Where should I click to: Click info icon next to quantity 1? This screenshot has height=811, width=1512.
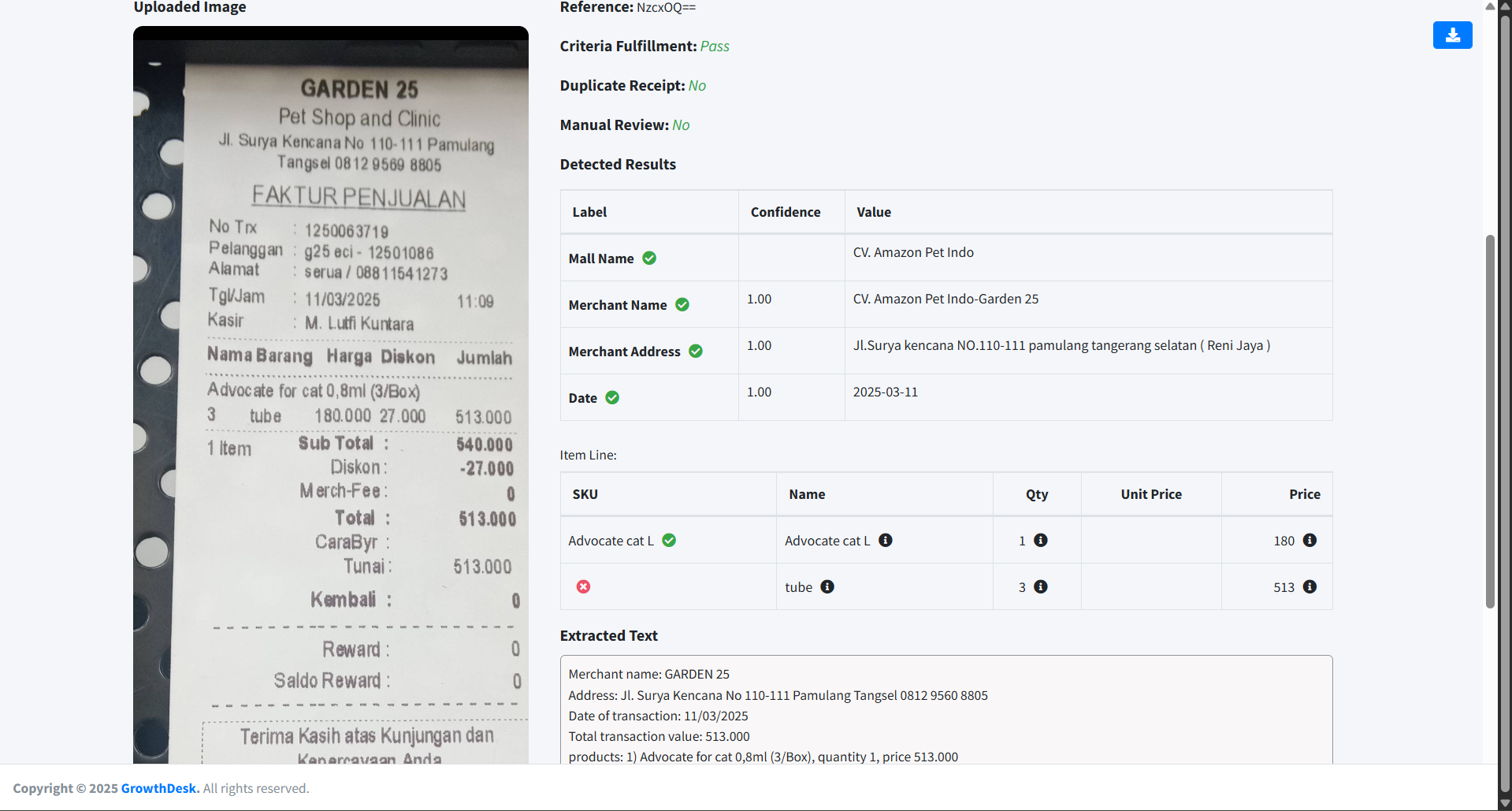pos(1041,541)
